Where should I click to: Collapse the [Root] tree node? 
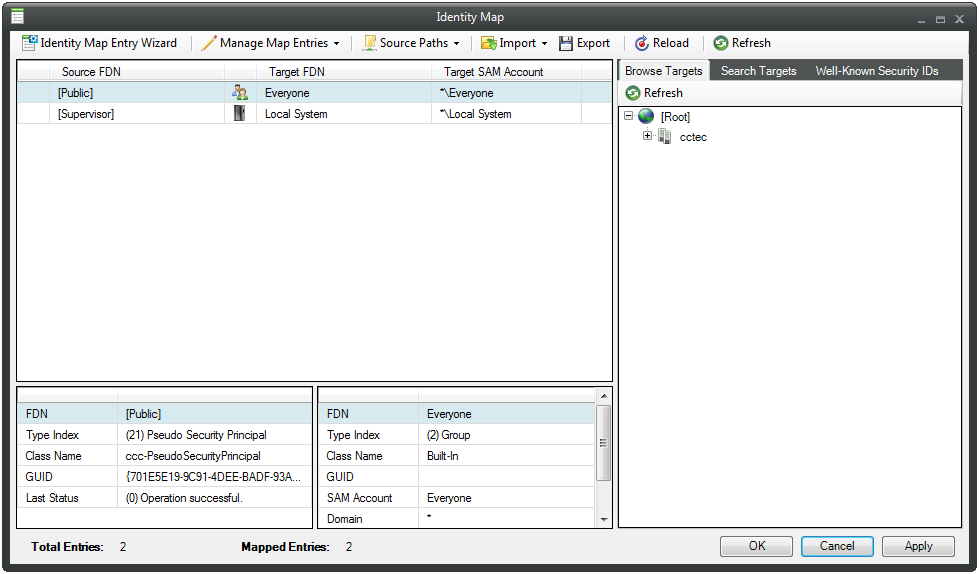coord(629,116)
